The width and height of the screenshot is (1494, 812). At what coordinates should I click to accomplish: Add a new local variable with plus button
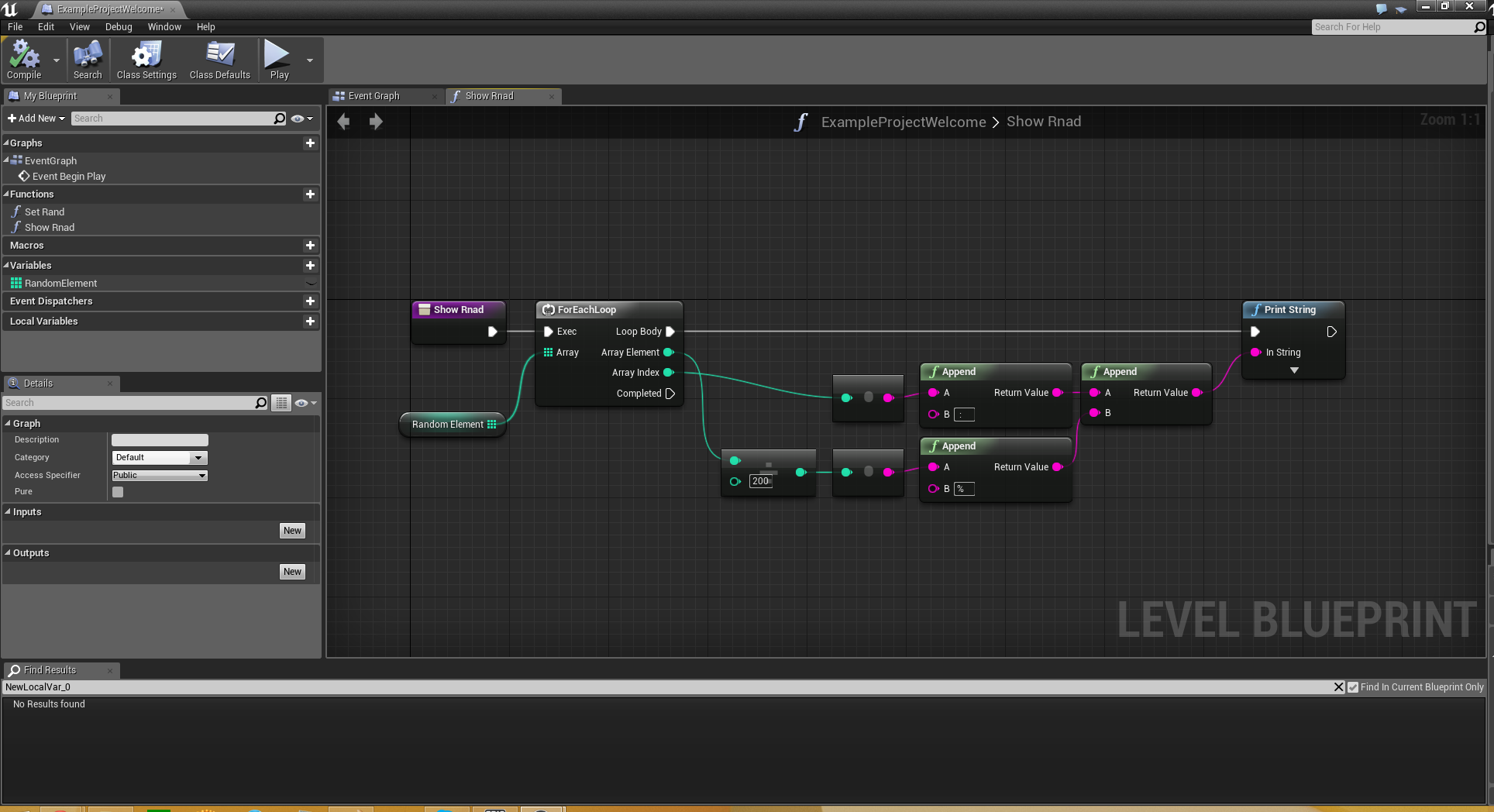[310, 322]
